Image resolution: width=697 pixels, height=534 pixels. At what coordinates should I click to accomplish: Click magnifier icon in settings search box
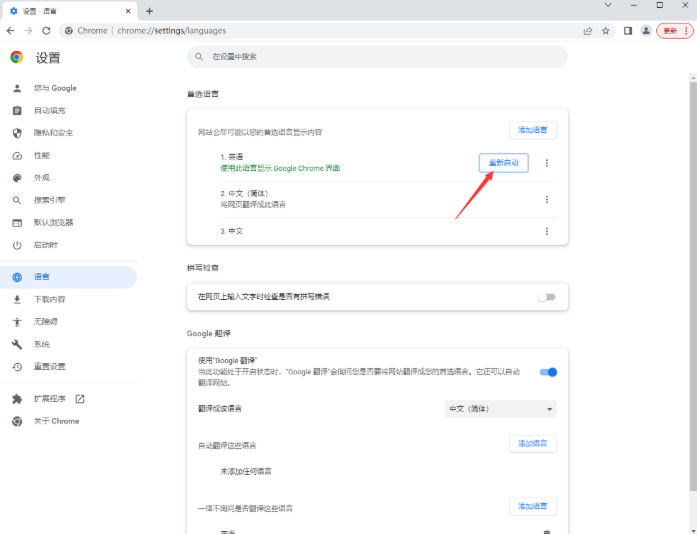[x=199, y=57]
